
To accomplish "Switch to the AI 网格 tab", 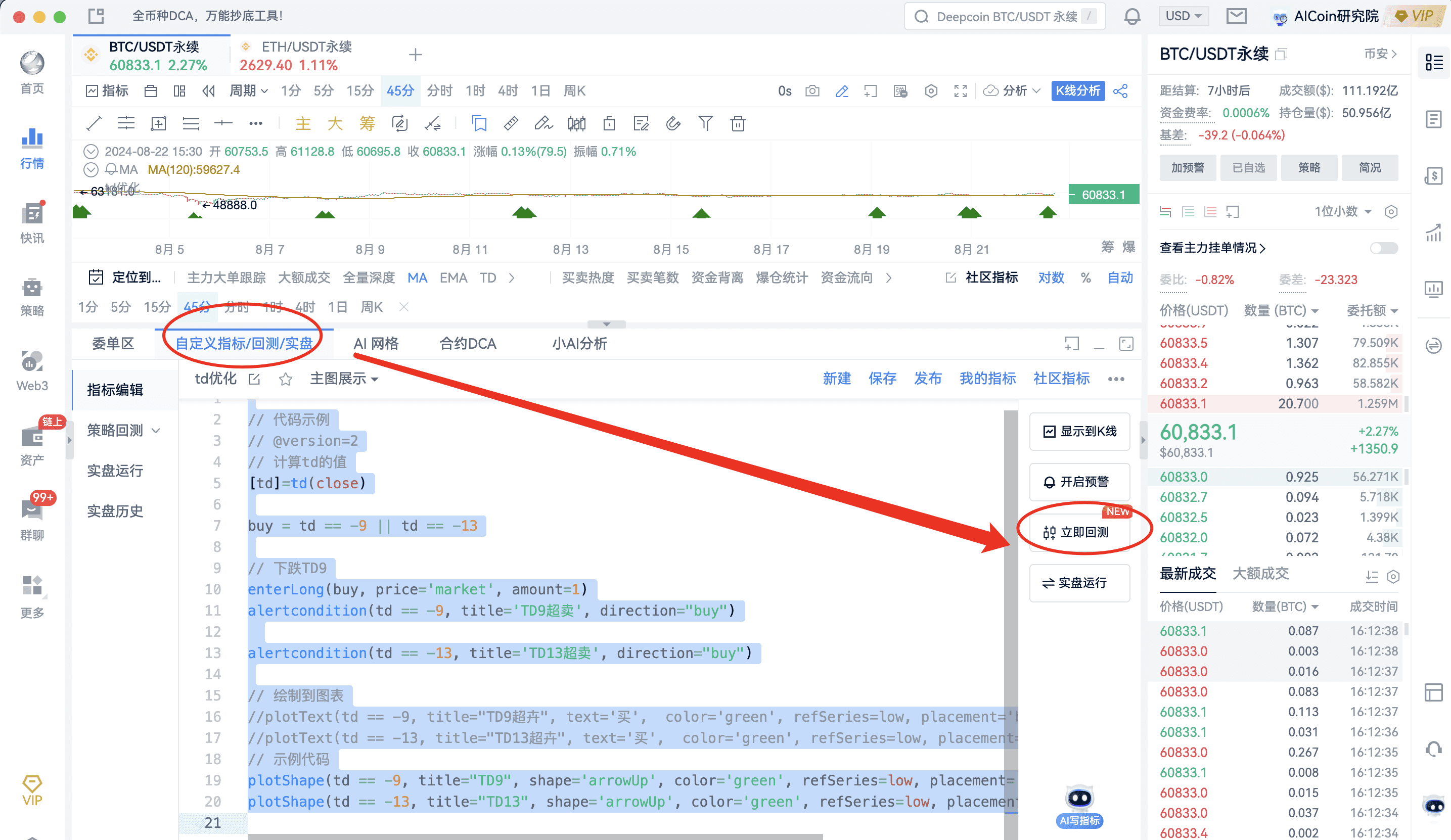I will tap(376, 344).
